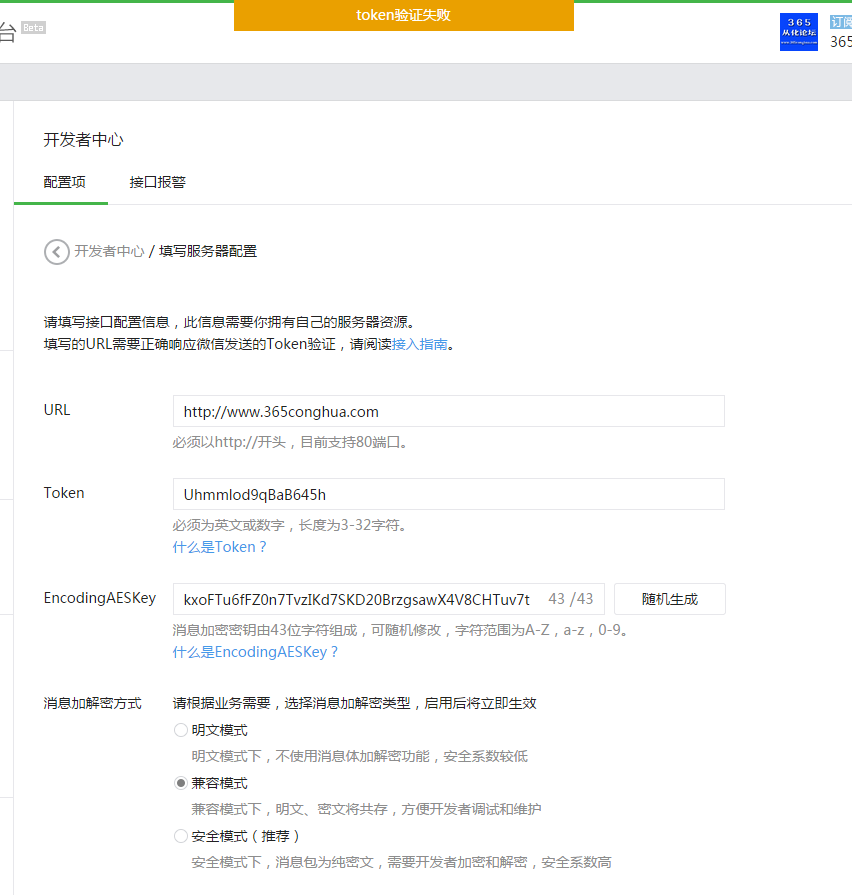Click the EncodingAESKey field label

click(x=100, y=598)
